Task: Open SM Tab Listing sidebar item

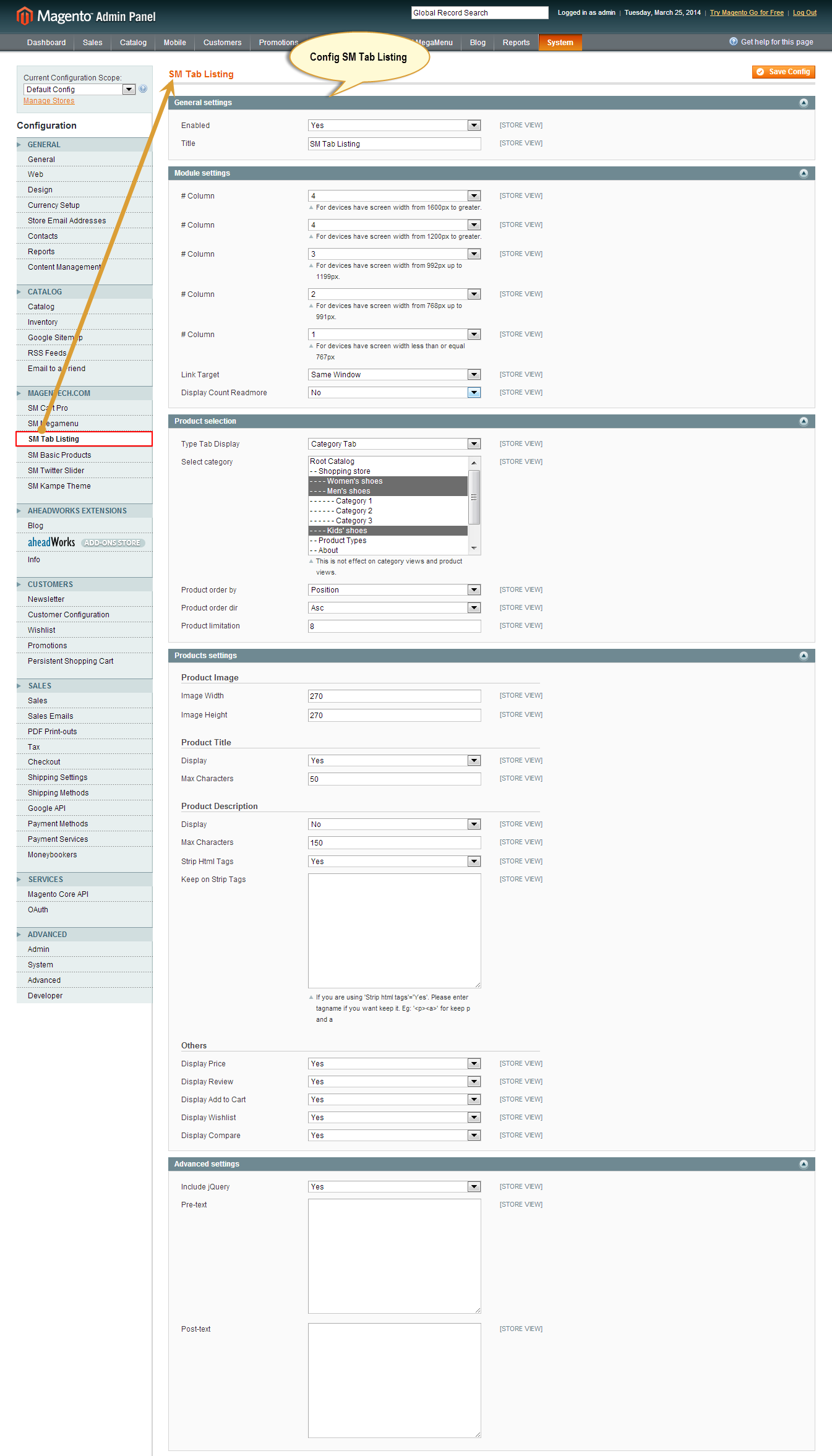Action: (x=84, y=439)
